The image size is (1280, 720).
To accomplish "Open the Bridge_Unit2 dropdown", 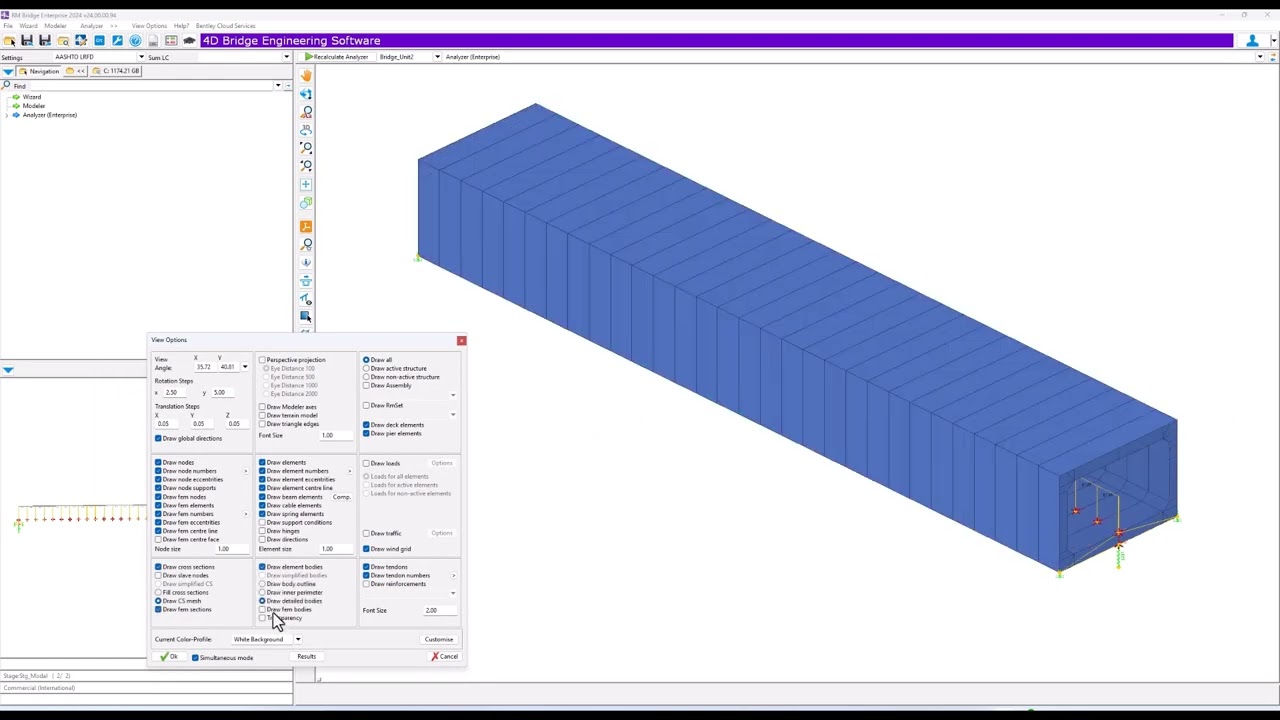I will pyautogui.click(x=437, y=57).
